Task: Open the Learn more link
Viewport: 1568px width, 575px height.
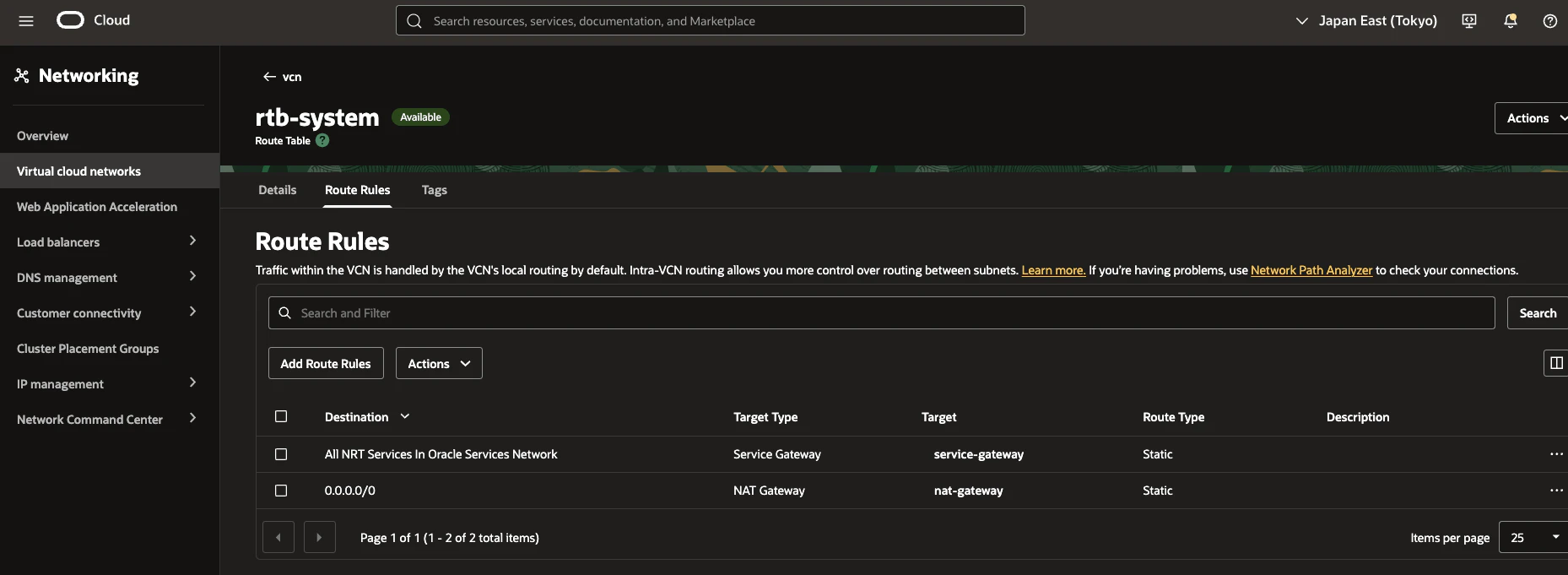Action: pos(1053,270)
